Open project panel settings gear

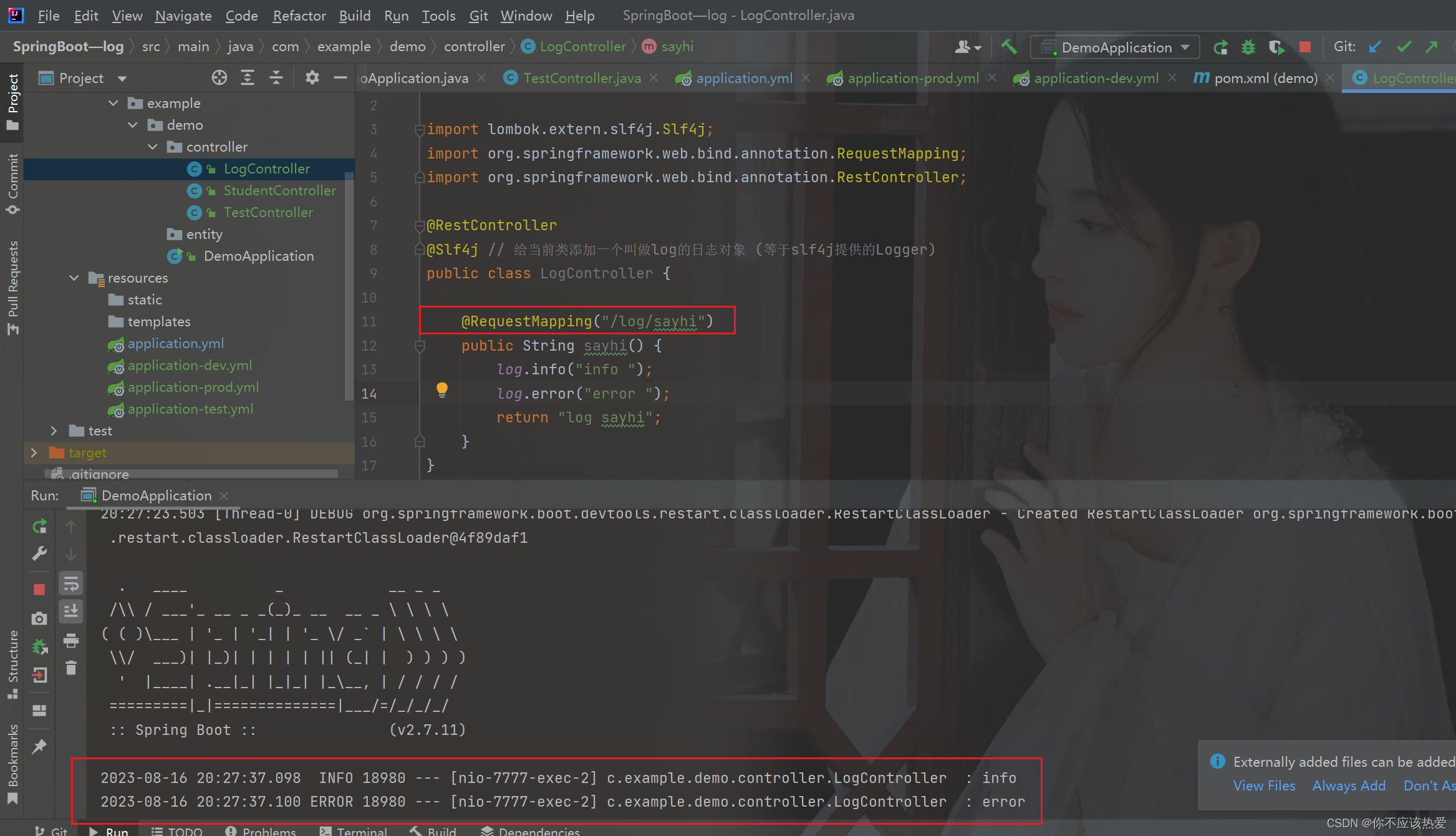click(312, 78)
